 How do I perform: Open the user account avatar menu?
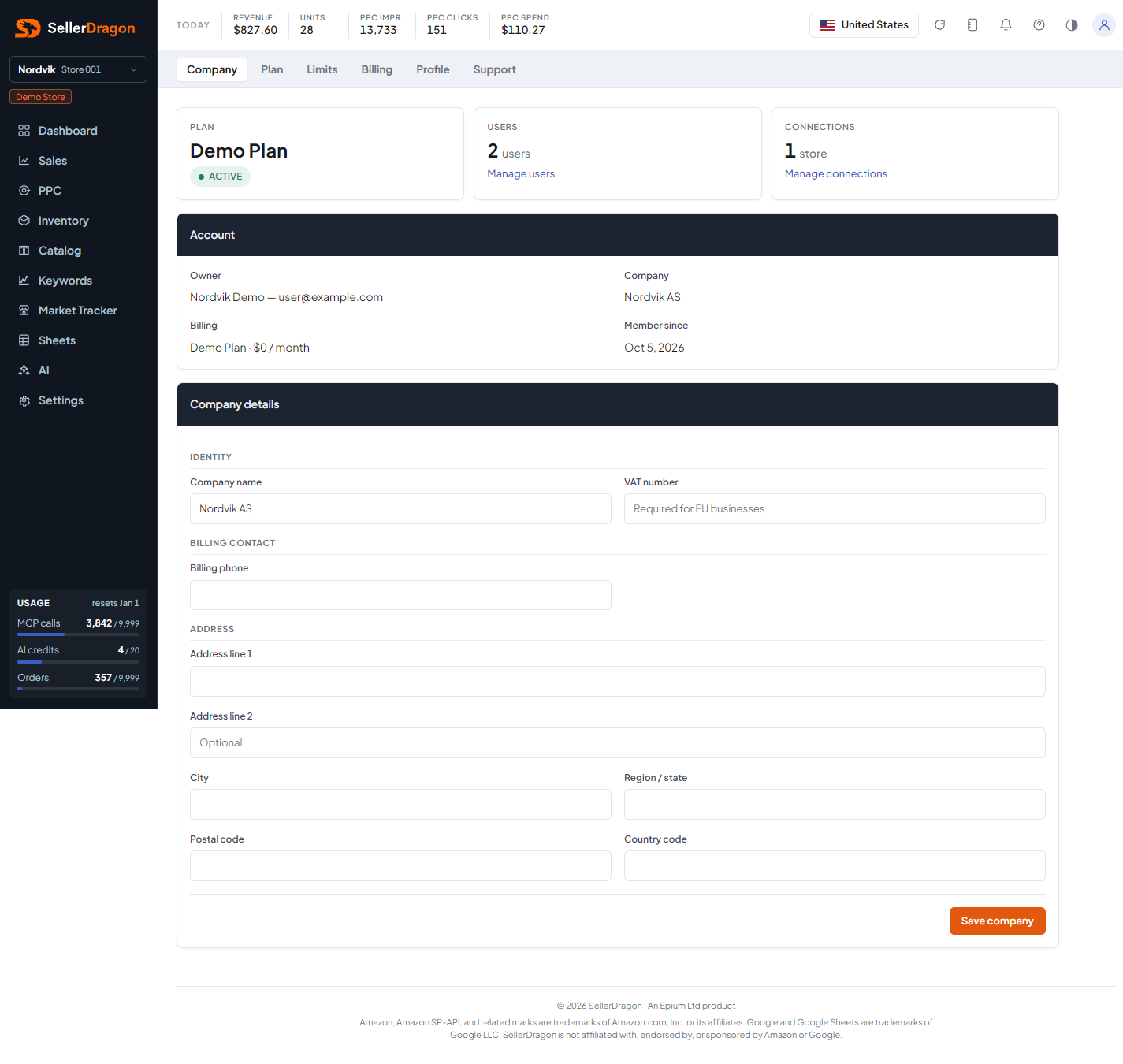pyautogui.click(x=1104, y=25)
